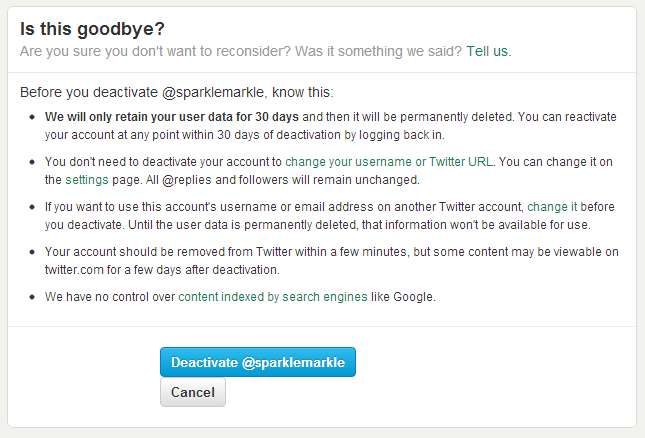The image size is (645, 438).
Task: Click the first bullet point marker
Action: pyautogui.click(x=32, y=117)
